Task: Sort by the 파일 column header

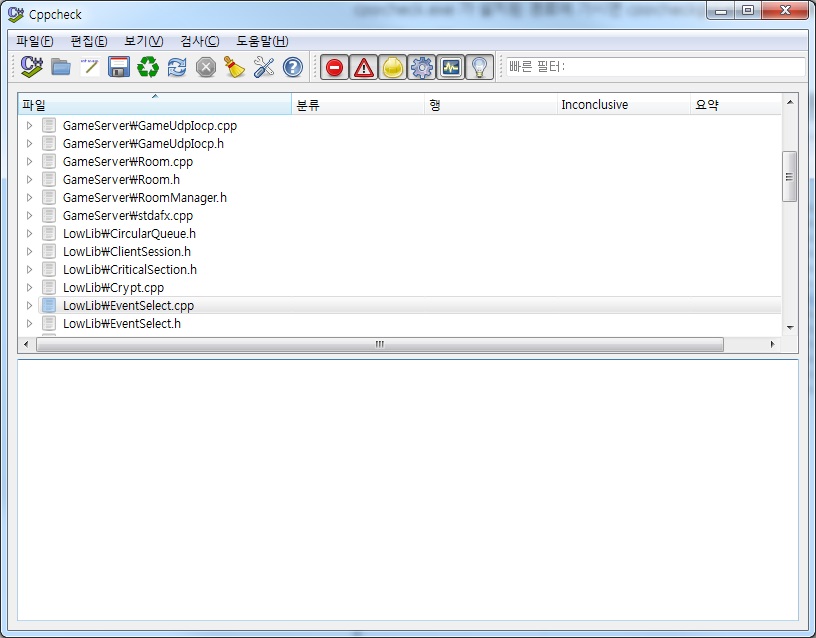Action: (x=155, y=105)
